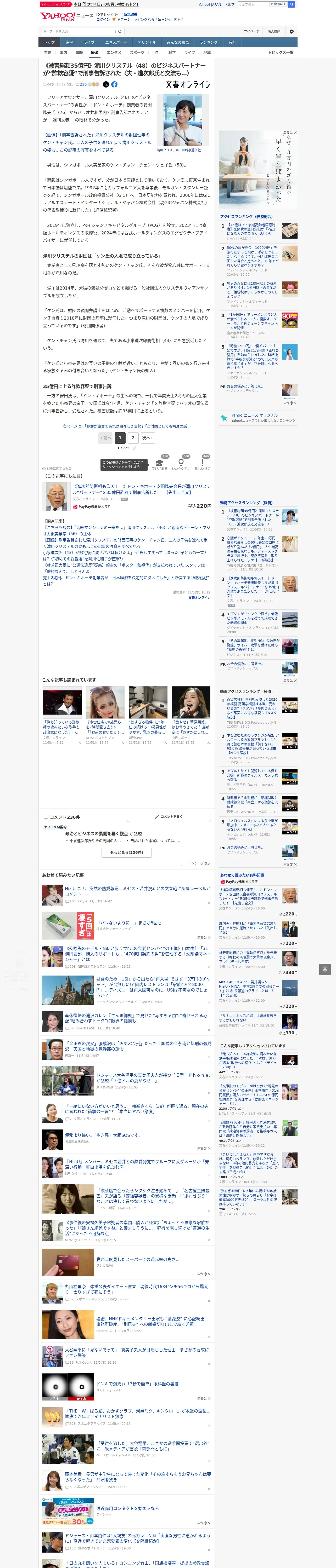The image size is (336, 1568).
Task: Click the keyword search magnifier icon
Action: 120,31
